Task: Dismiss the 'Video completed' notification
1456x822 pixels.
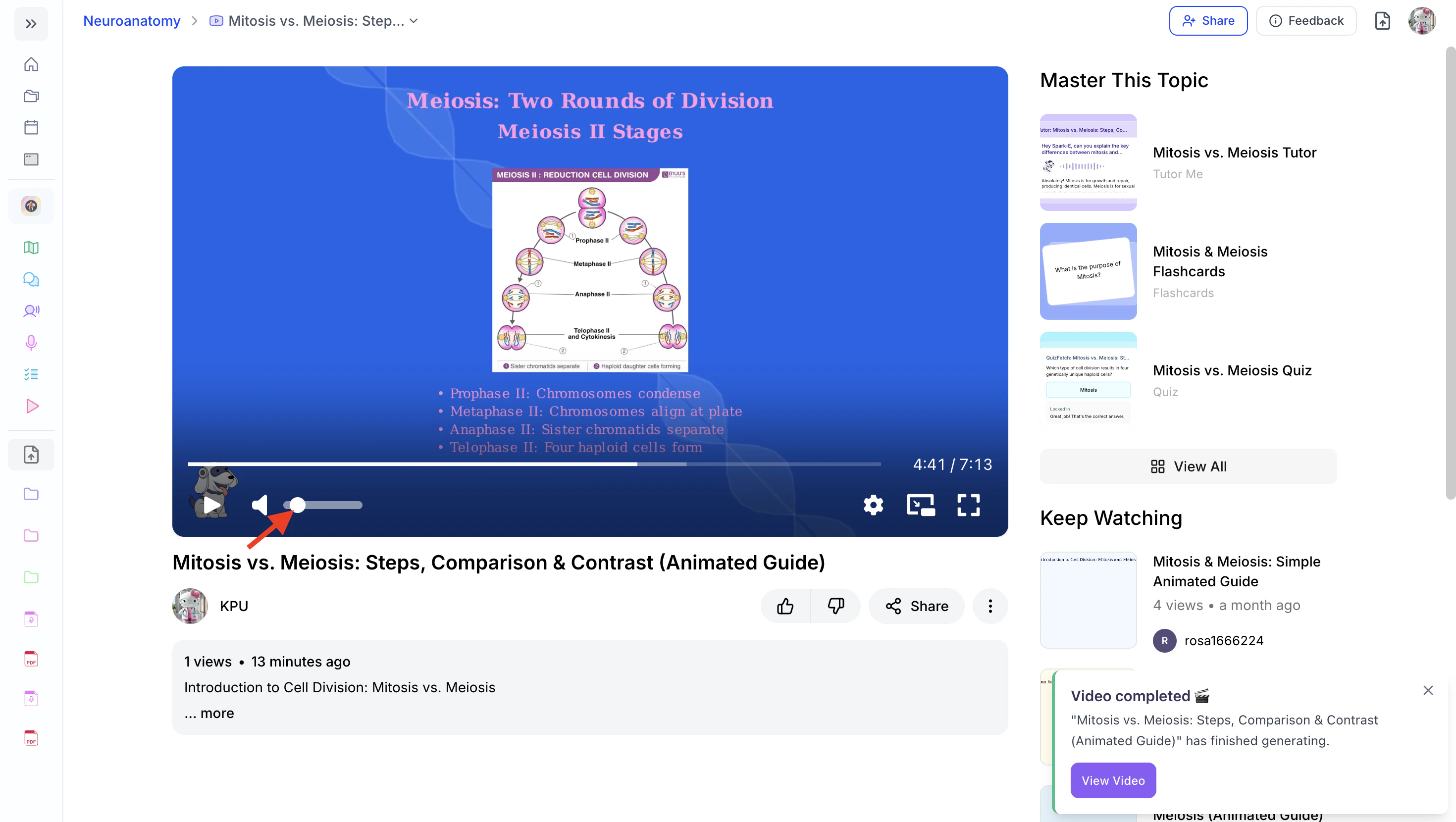Action: (1428, 690)
